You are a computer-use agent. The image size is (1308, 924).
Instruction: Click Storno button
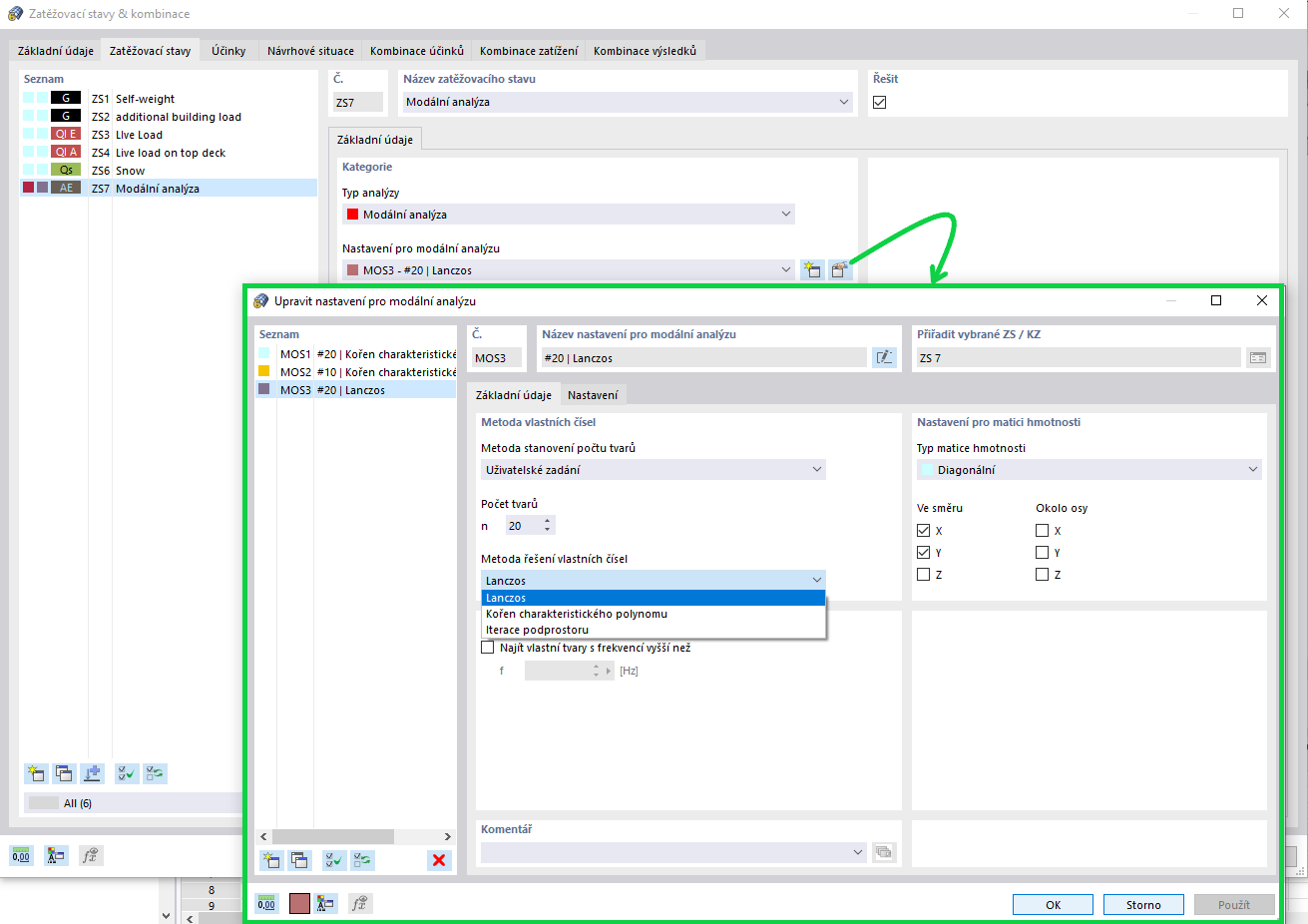(x=1143, y=905)
